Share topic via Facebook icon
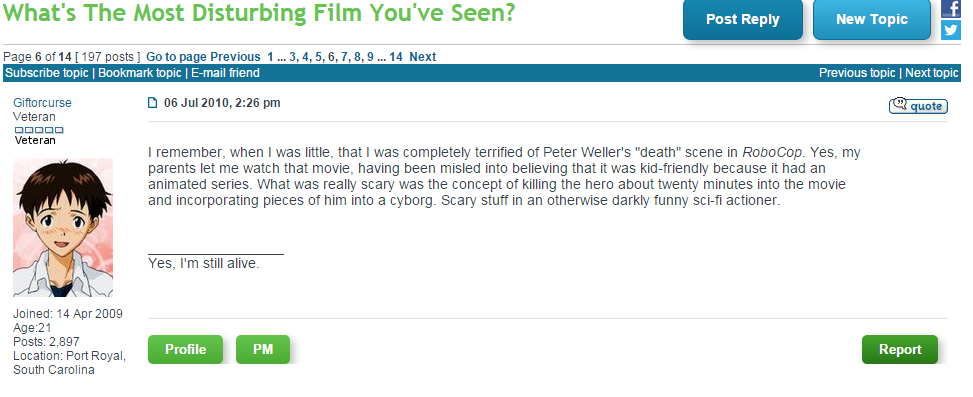 [x=951, y=9]
